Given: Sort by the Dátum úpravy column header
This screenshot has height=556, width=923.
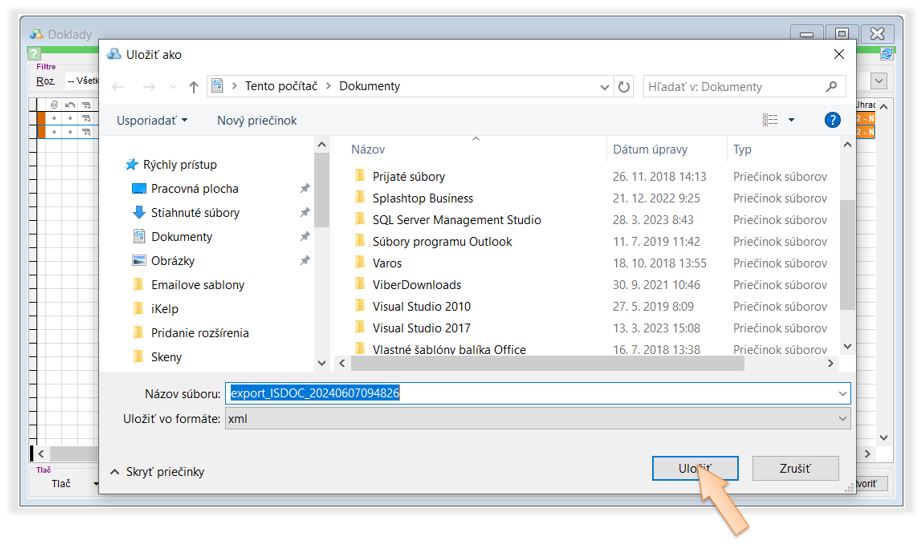Looking at the screenshot, I should (650, 150).
